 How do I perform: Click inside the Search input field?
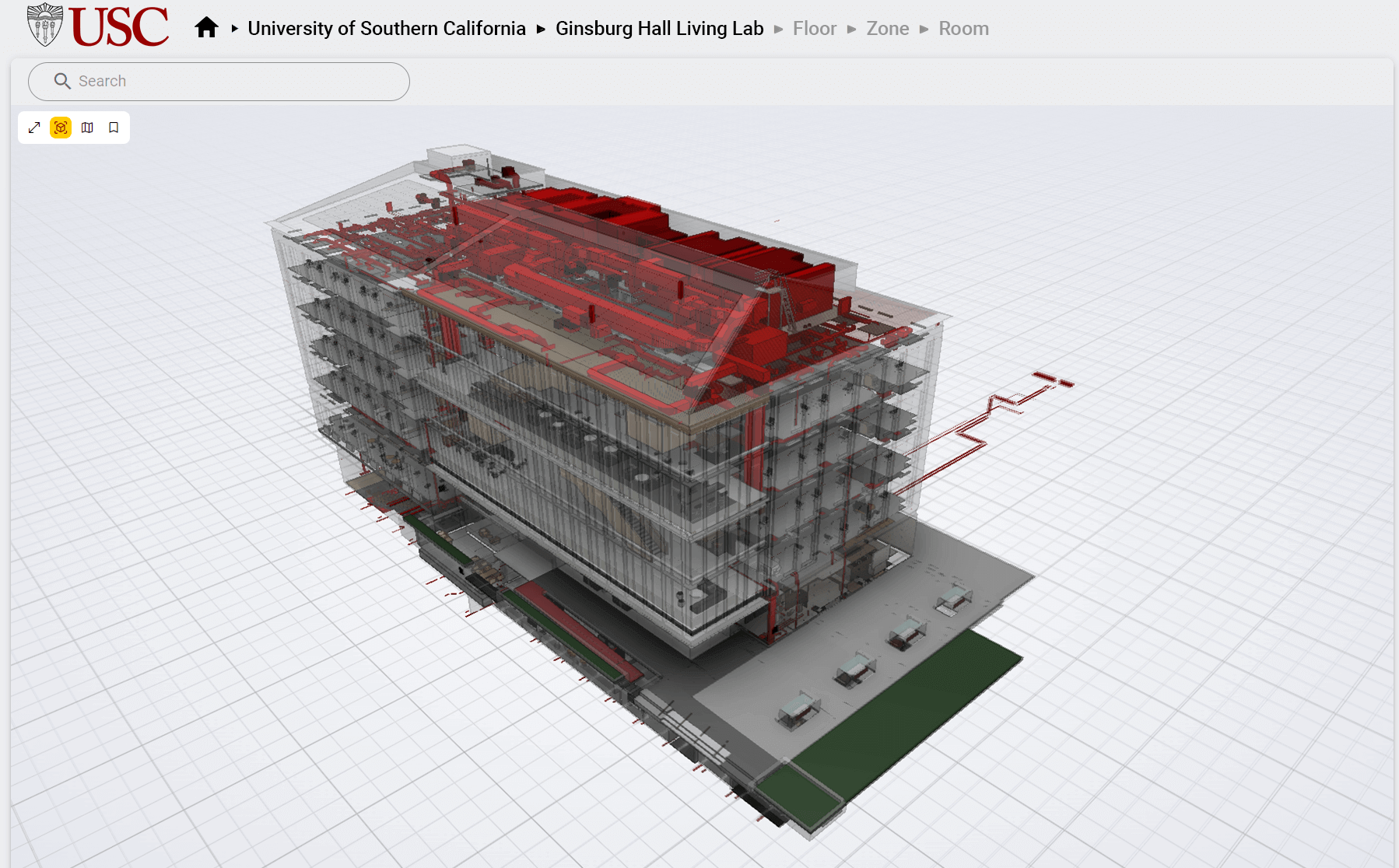pos(233,81)
